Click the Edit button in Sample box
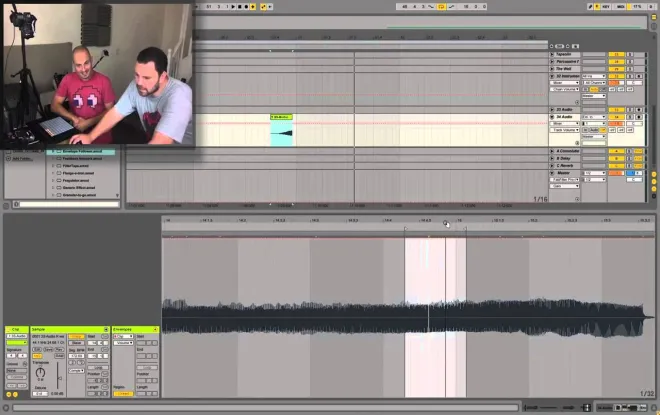The height and width of the screenshot is (415, 660). [37, 349]
